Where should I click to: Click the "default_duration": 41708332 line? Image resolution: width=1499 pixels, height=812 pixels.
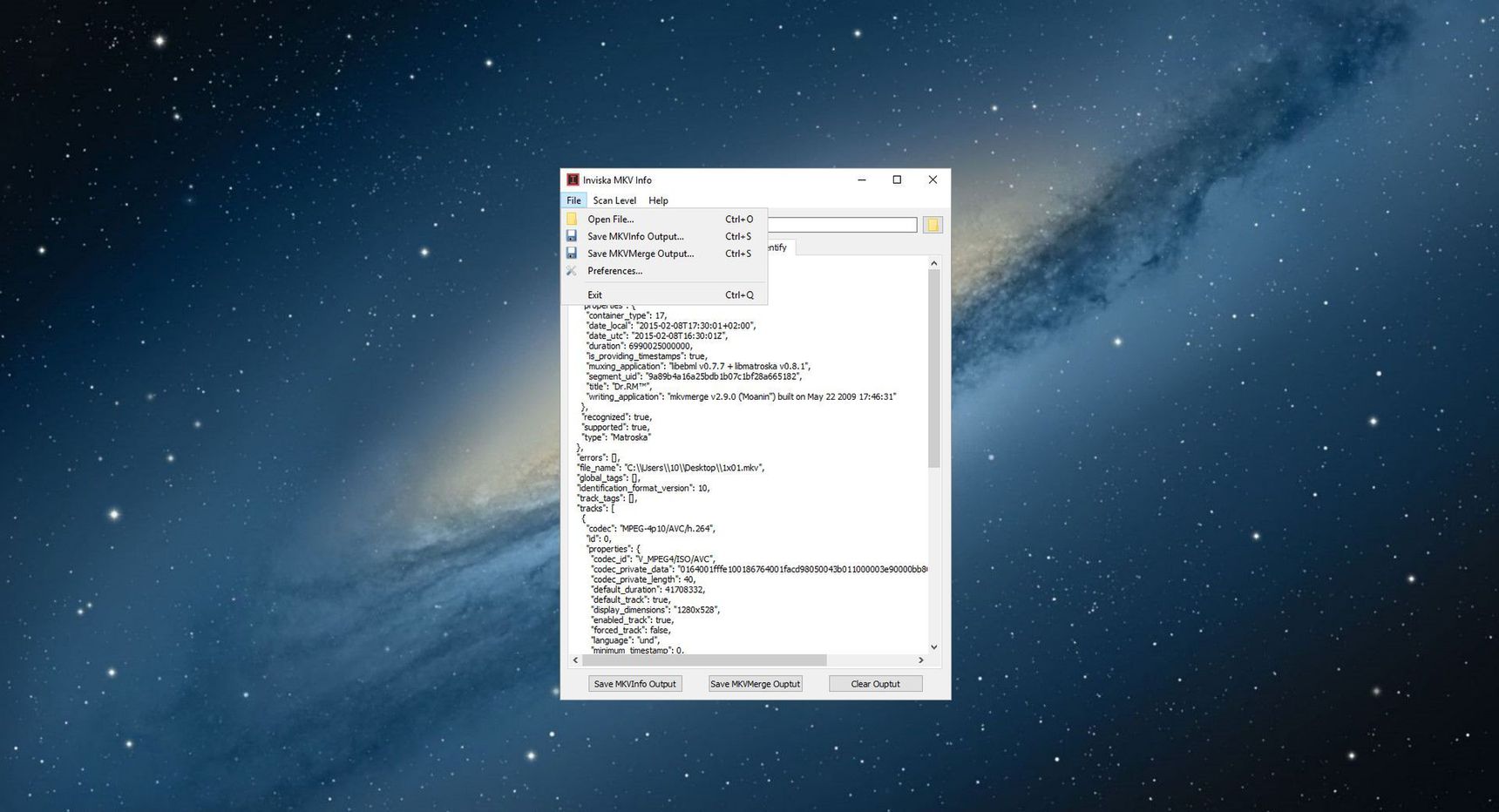click(x=648, y=590)
